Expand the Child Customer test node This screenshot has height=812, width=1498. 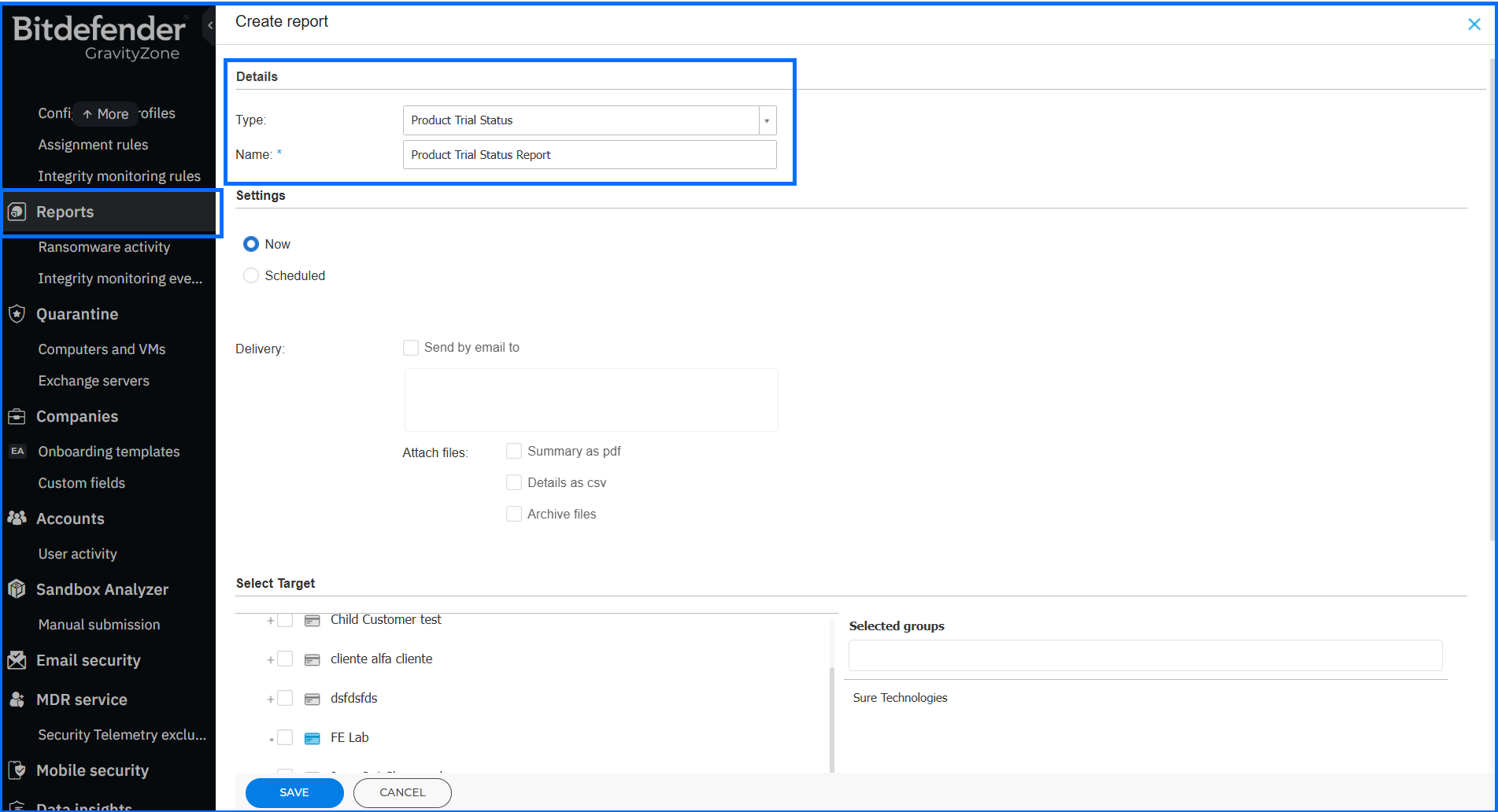coord(271,621)
